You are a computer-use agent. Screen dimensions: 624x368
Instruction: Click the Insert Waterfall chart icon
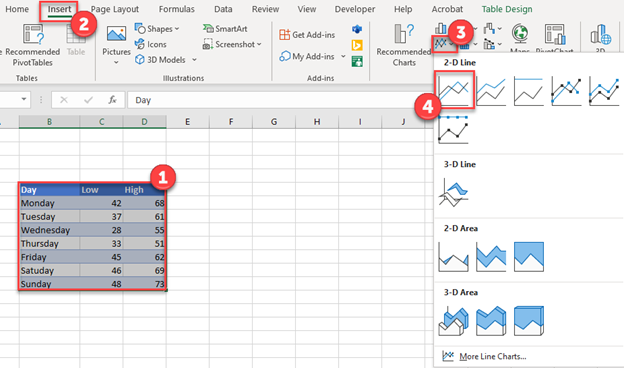[489, 29]
